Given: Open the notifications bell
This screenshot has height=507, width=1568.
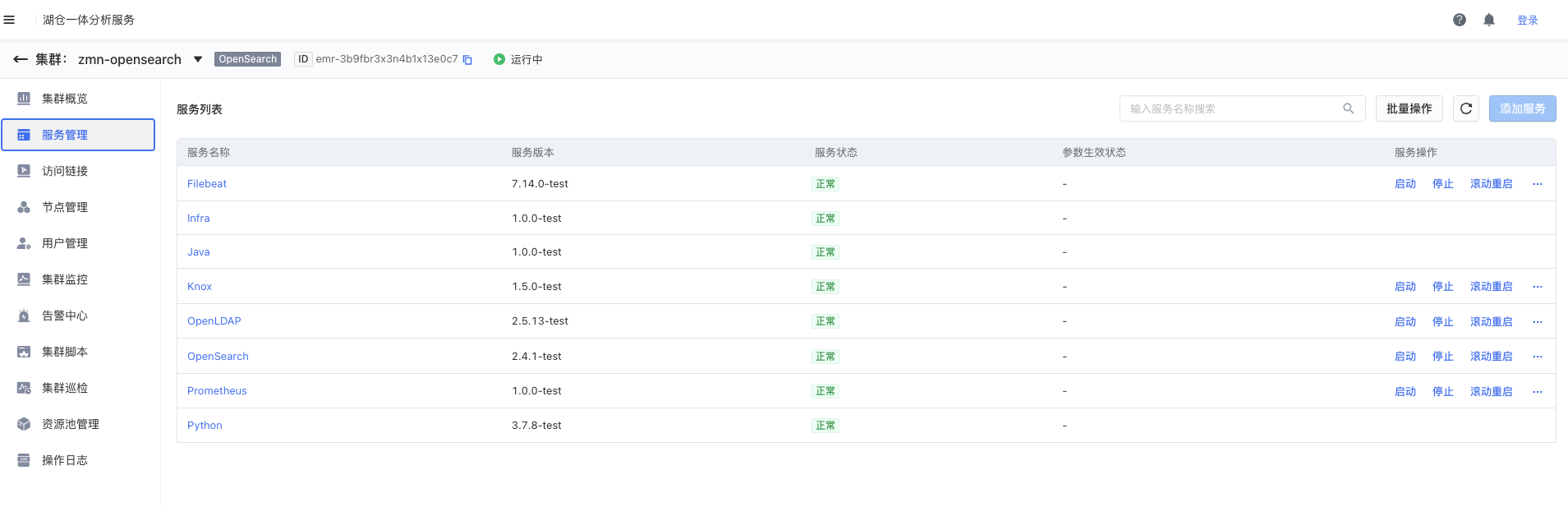Looking at the screenshot, I should pyautogui.click(x=1488, y=20).
